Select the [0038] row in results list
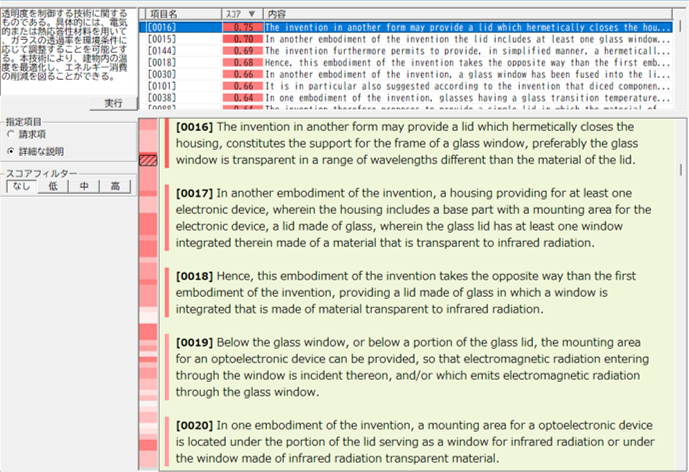 (x=406, y=98)
